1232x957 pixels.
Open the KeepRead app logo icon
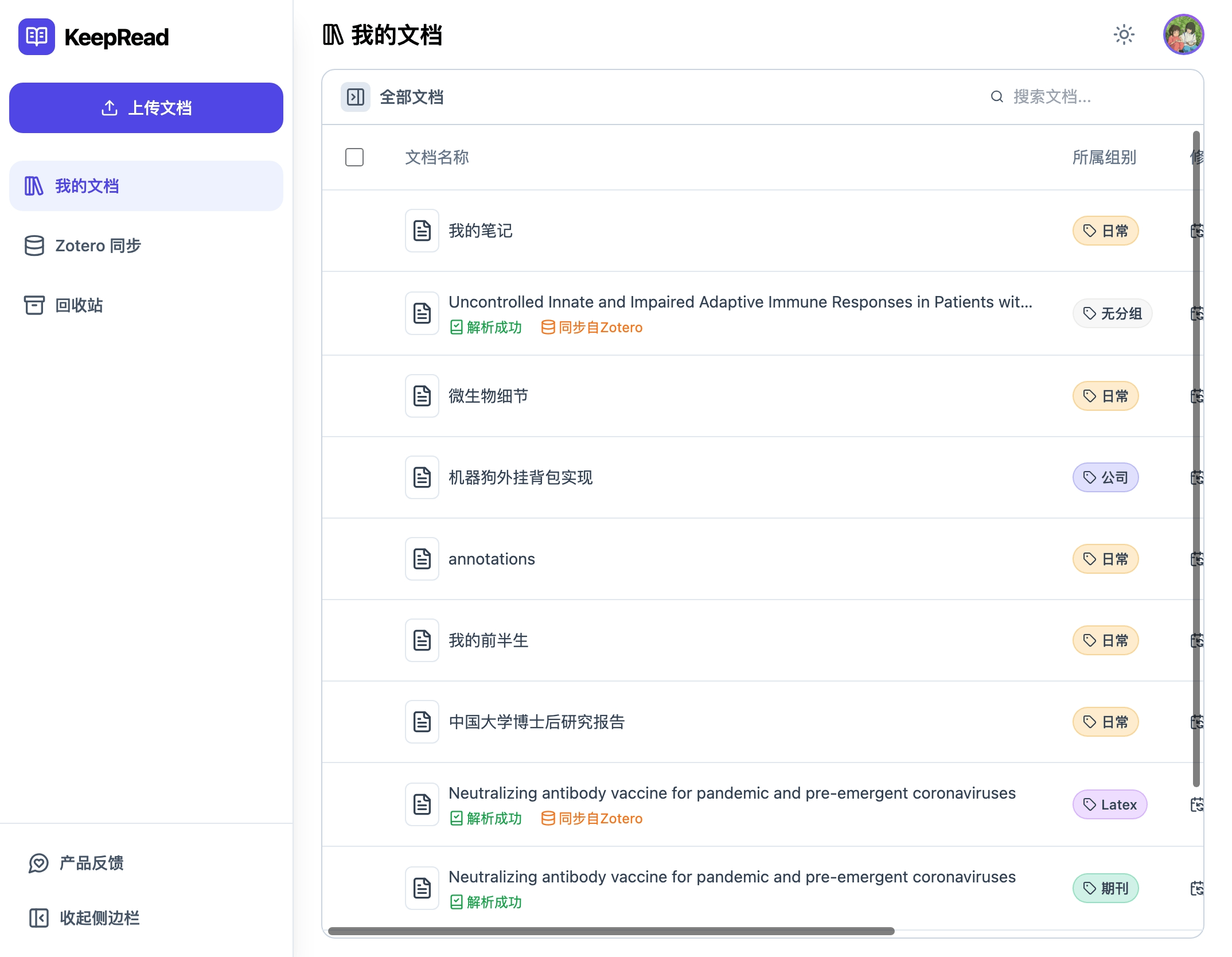click(x=36, y=36)
